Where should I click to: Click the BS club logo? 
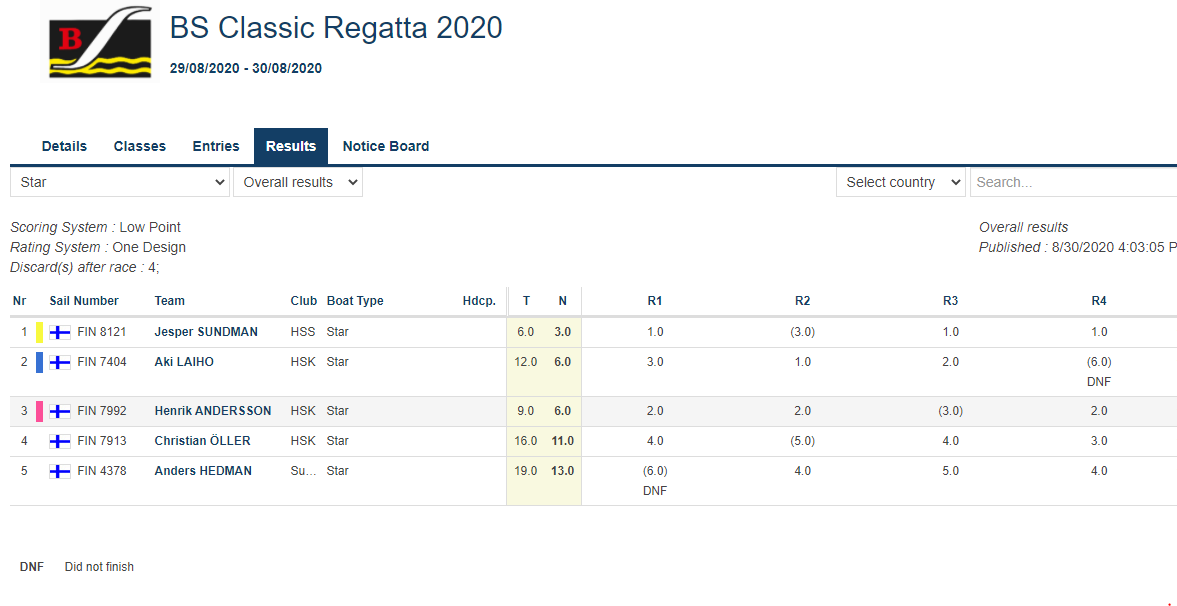(x=100, y=41)
